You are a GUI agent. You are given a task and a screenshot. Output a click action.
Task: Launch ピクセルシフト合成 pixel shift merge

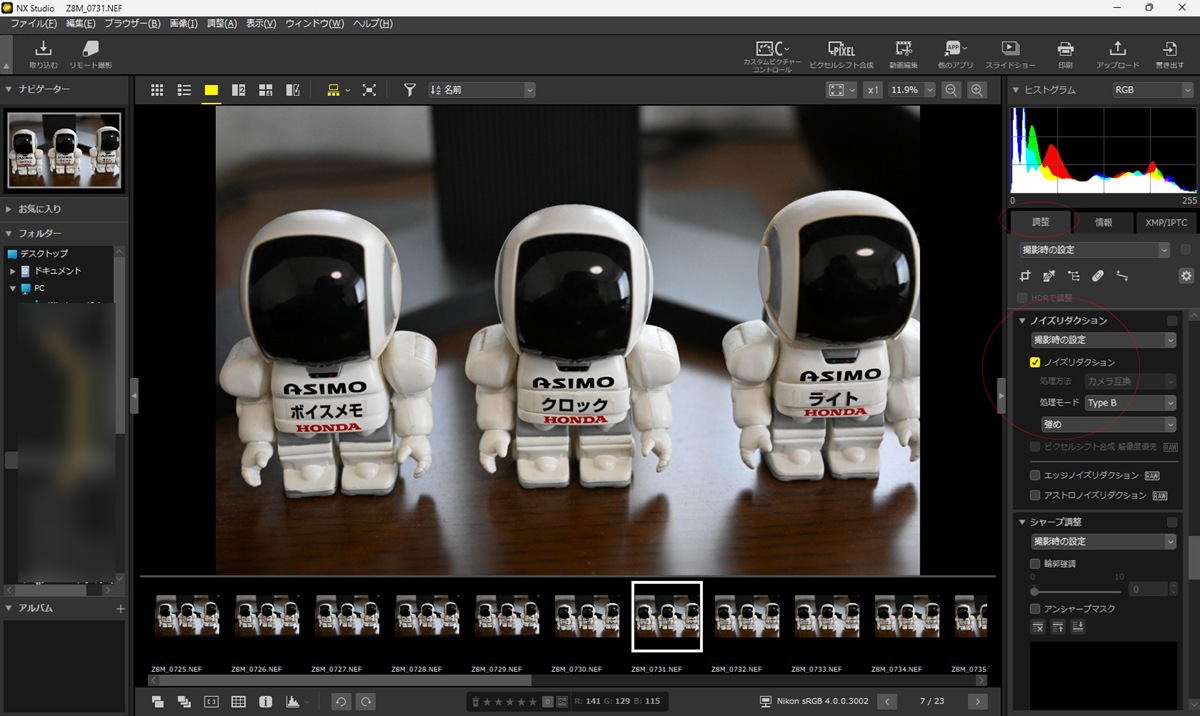(841, 55)
